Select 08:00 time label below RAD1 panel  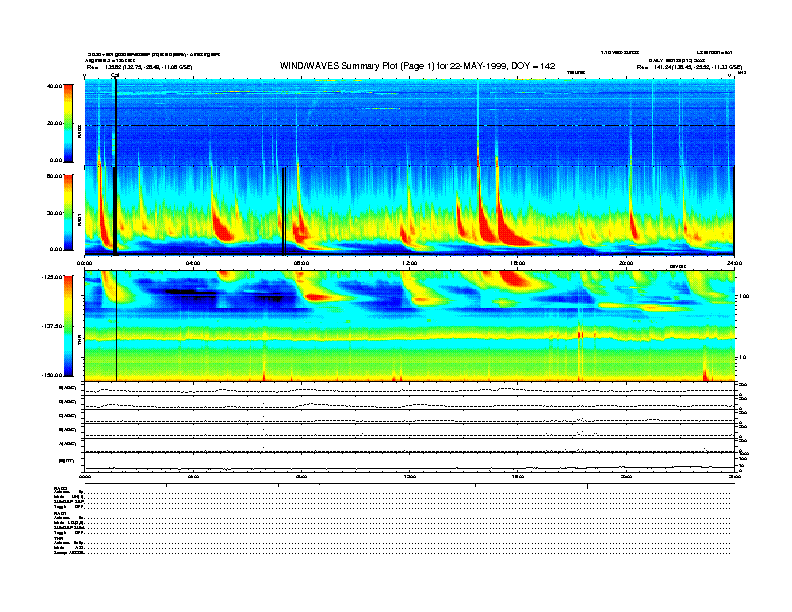tap(301, 263)
